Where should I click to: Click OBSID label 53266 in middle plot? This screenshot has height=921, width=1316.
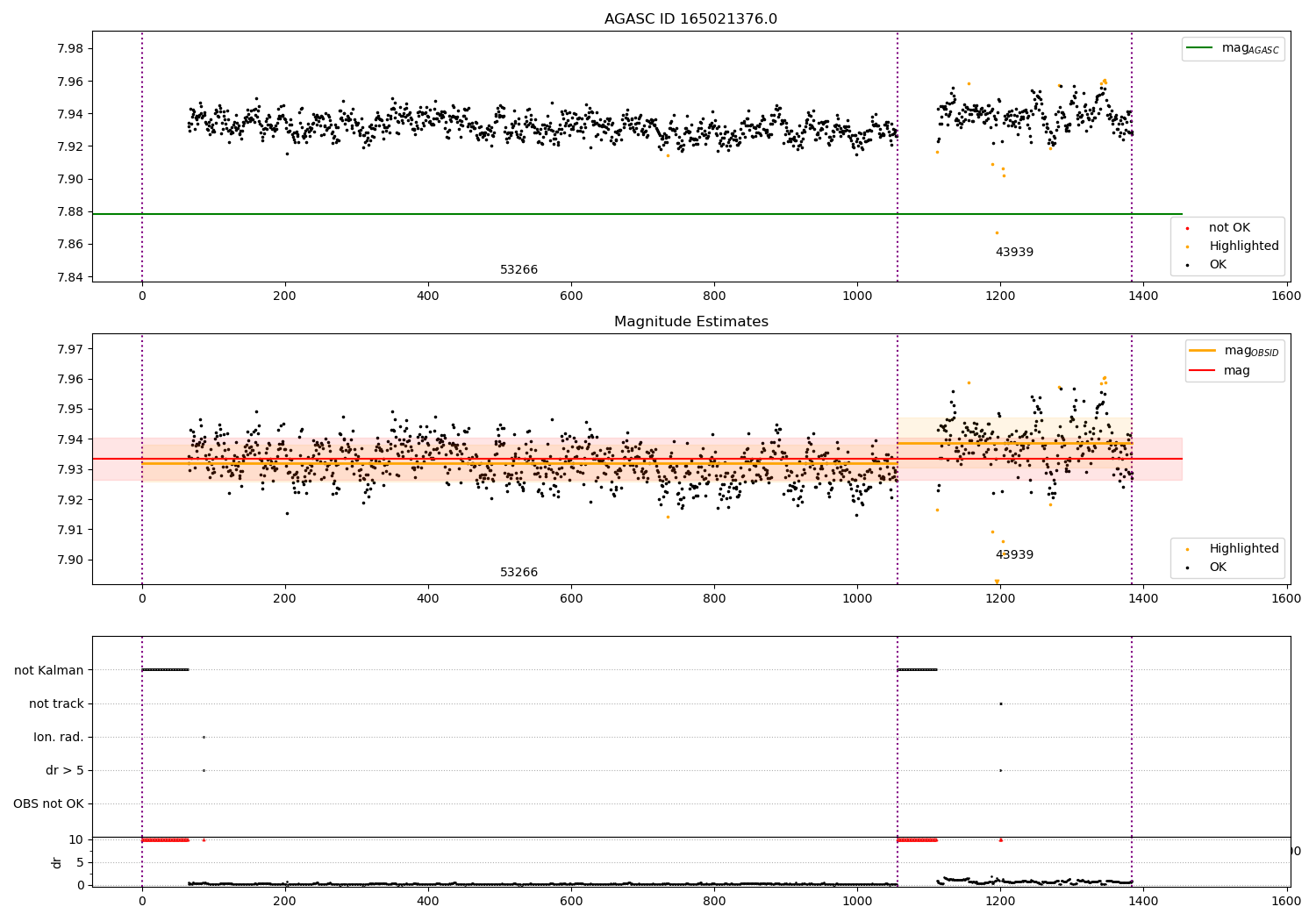519,573
